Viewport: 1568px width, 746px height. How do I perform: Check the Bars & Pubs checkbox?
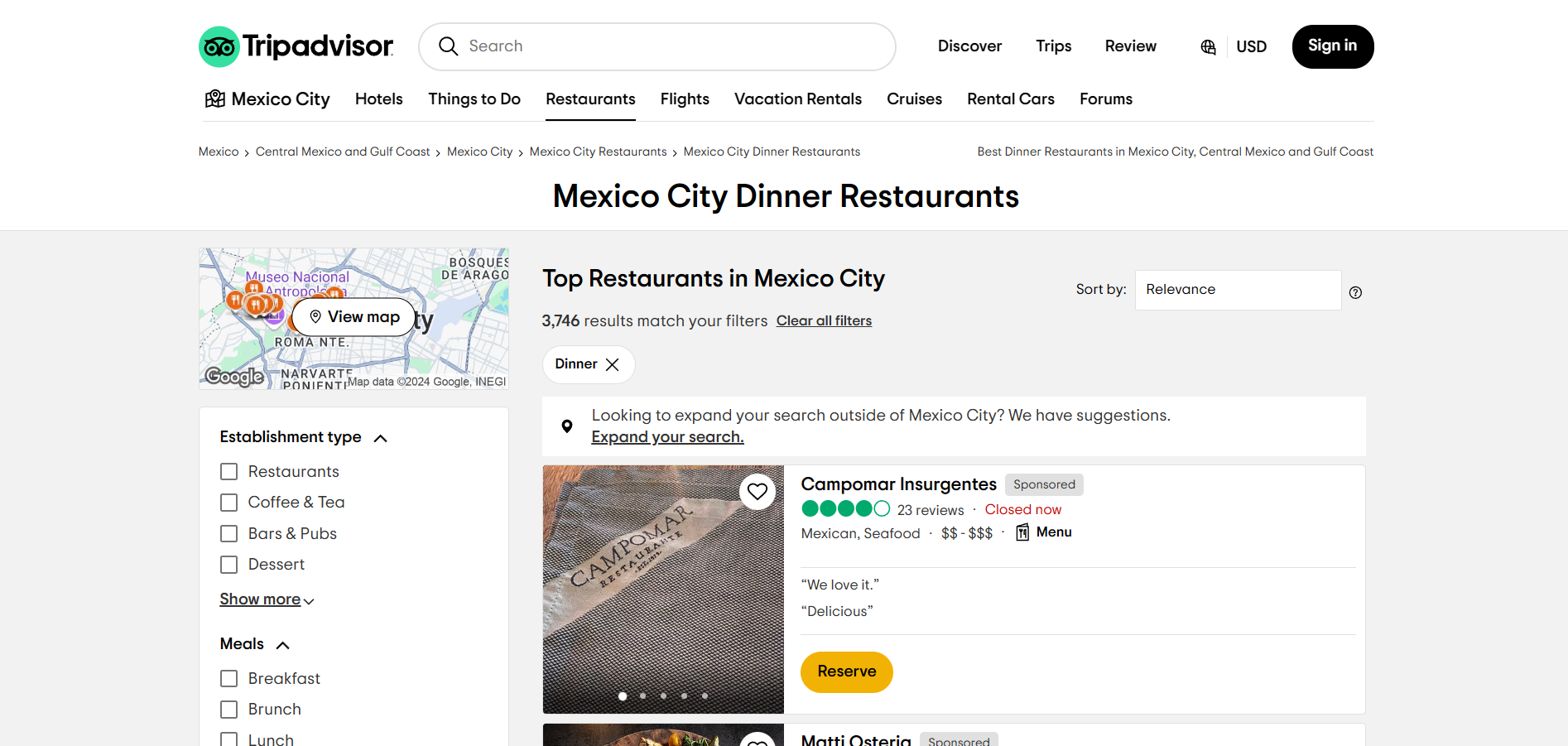(229, 534)
